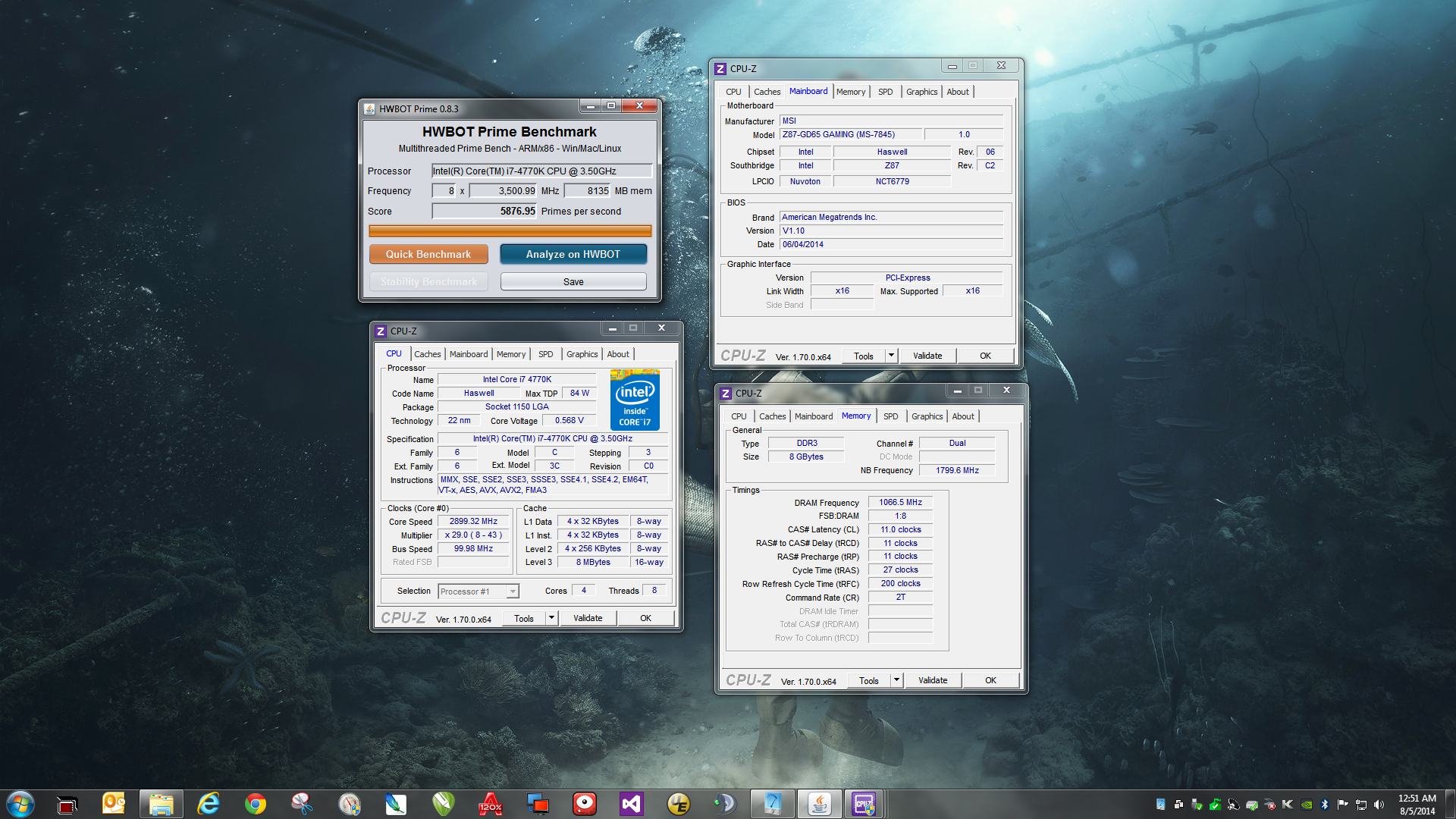Viewport: 1456px width, 819px height.
Task: Open the Windows Start menu orb
Action: (20, 804)
